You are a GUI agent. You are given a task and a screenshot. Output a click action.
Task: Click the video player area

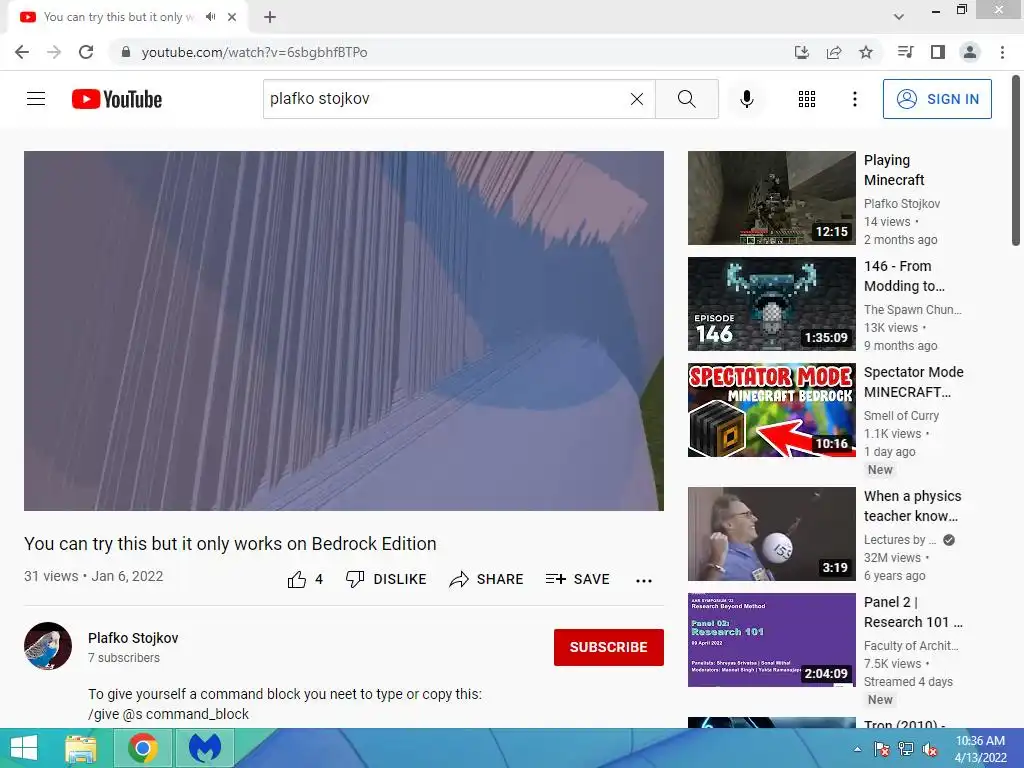[344, 330]
